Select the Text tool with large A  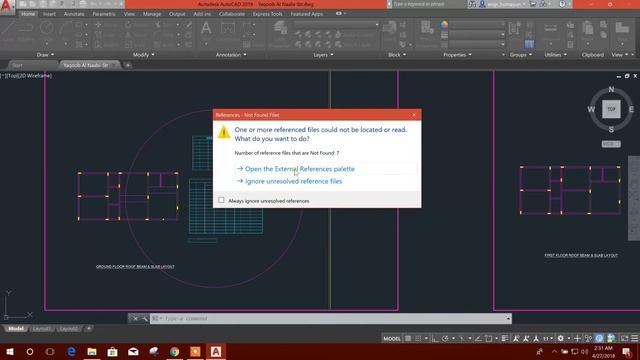pos(206,28)
